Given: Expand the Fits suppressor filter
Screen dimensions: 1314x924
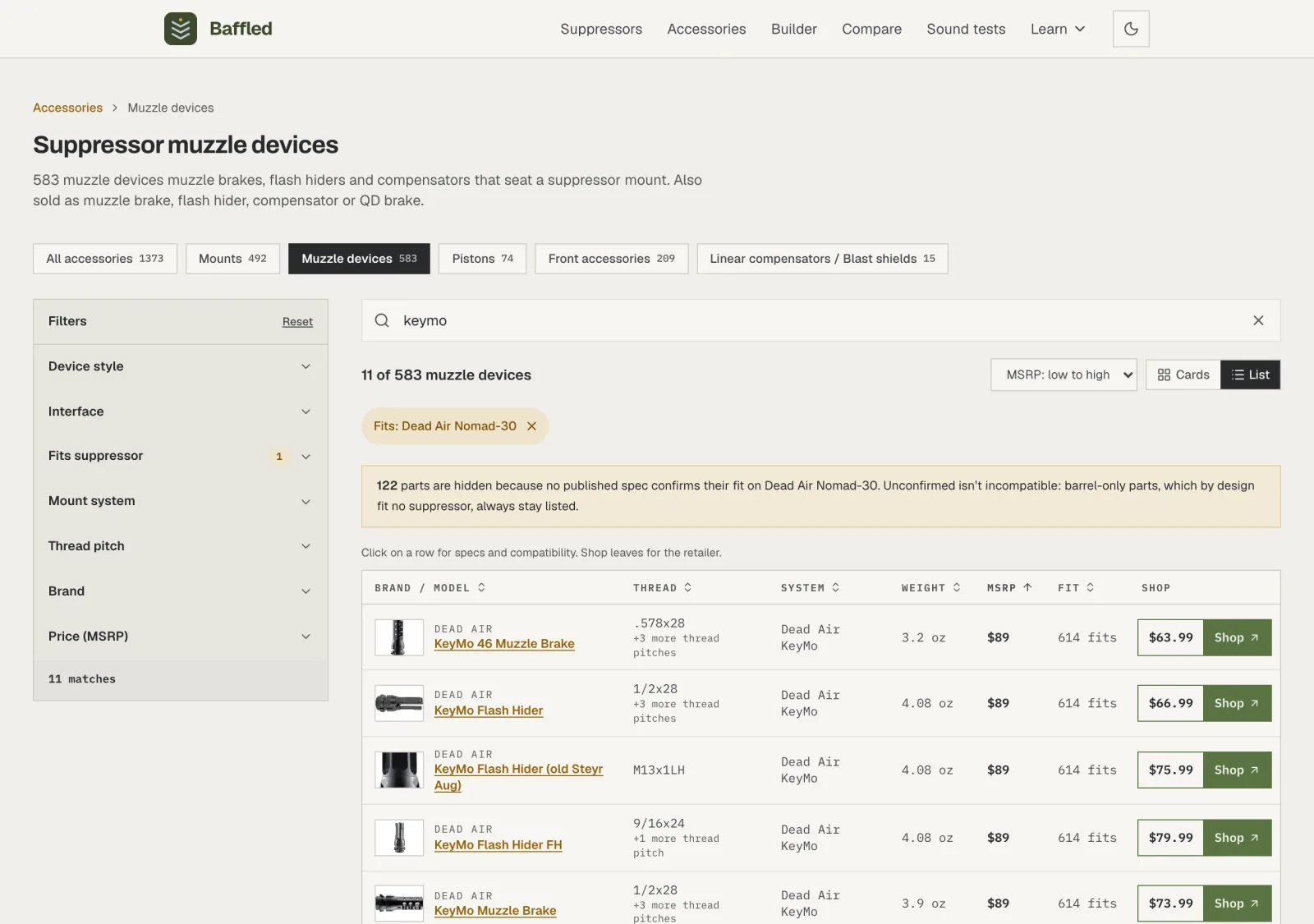Looking at the screenshot, I should [x=181, y=456].
